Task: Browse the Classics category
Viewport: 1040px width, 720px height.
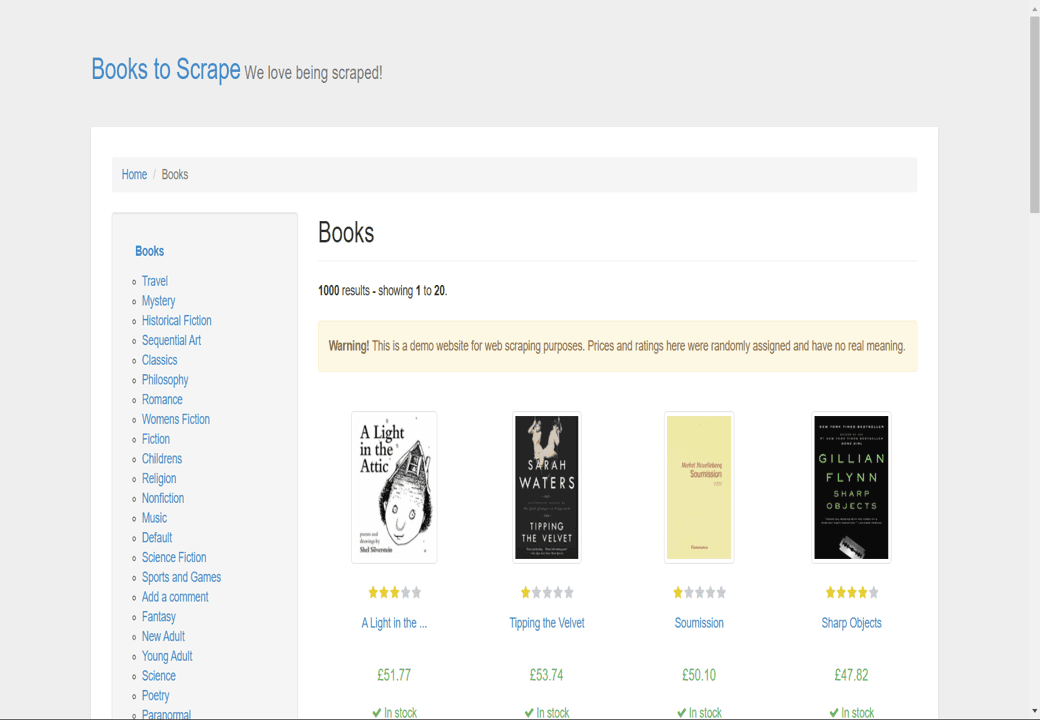Action: click(159, 360)
